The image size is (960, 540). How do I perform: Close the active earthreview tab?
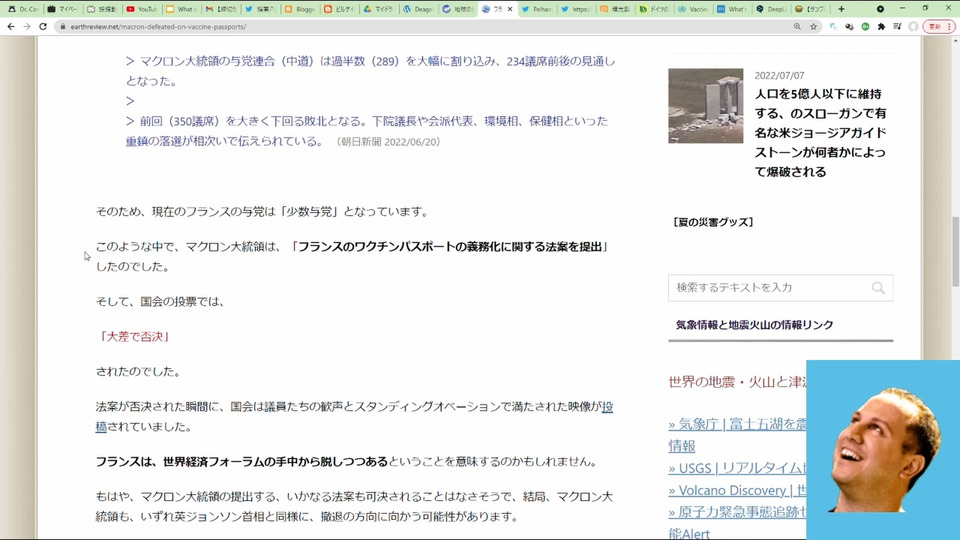coord(510,9)
